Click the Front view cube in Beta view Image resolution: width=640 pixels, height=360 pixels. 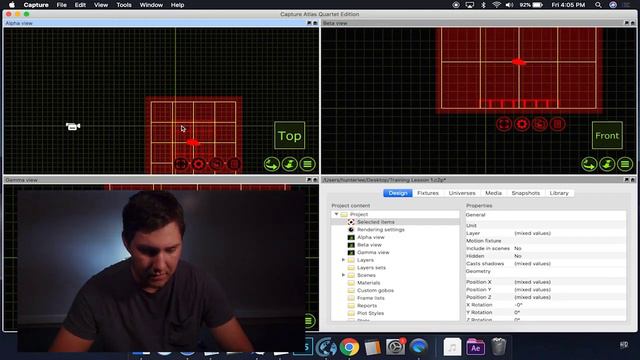point(607,136)
